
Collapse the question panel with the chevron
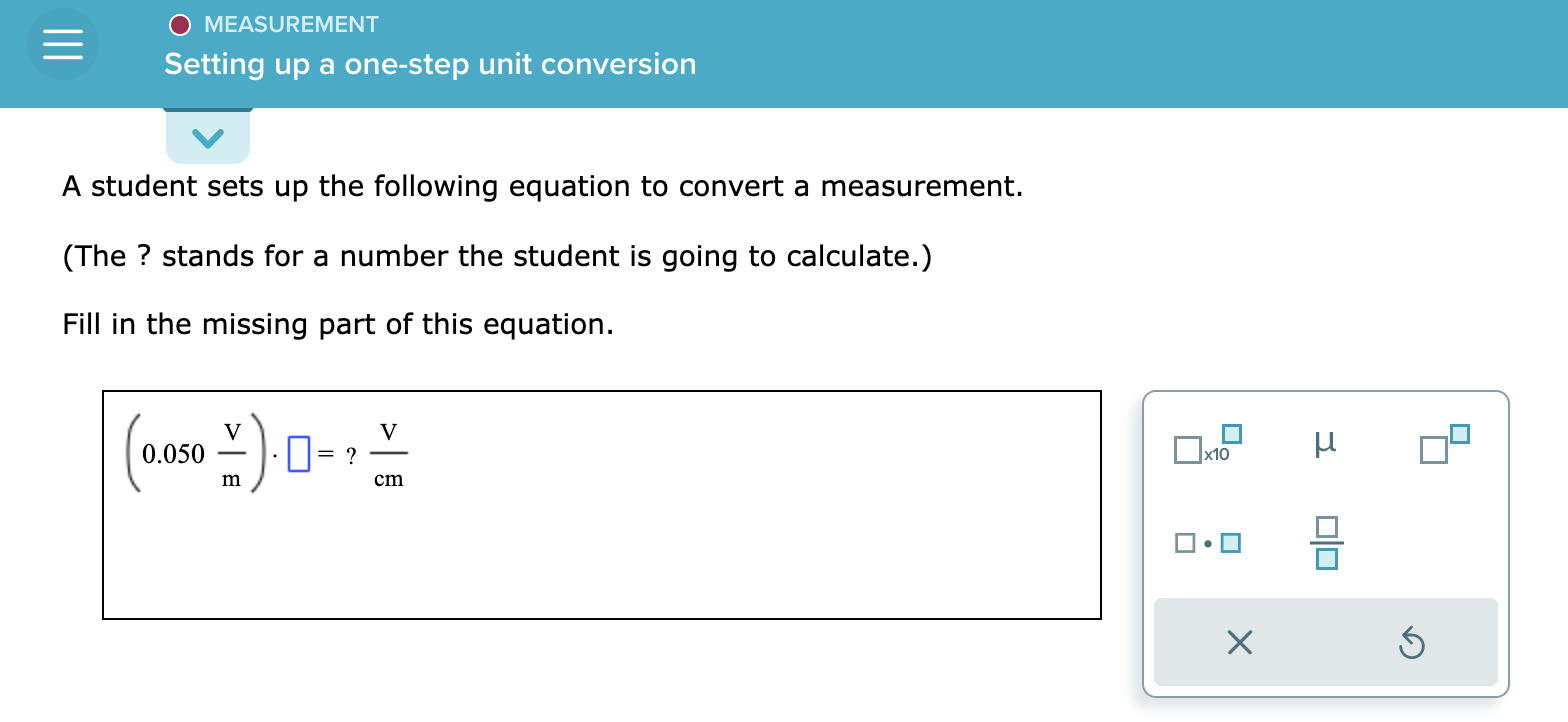[208, 138]
